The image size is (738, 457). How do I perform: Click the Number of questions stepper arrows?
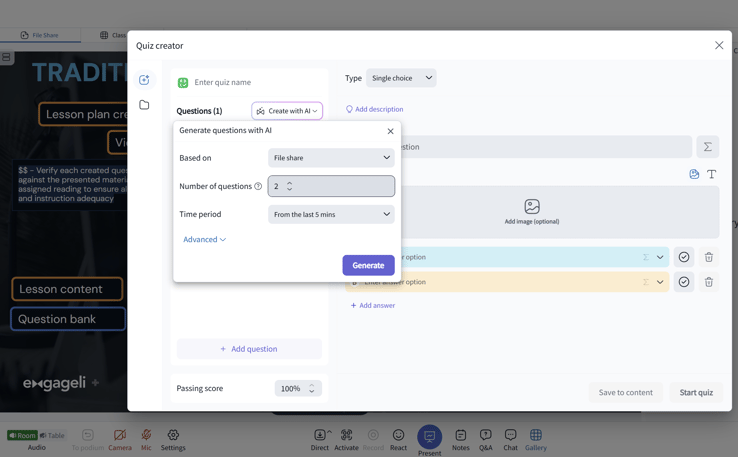(289, 186)
